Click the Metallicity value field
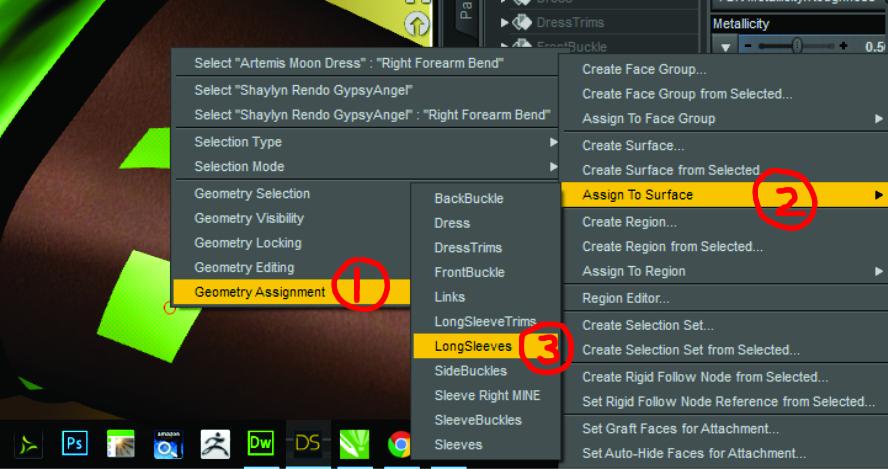This screenshot has height=469, width=888. pos(876,46)
